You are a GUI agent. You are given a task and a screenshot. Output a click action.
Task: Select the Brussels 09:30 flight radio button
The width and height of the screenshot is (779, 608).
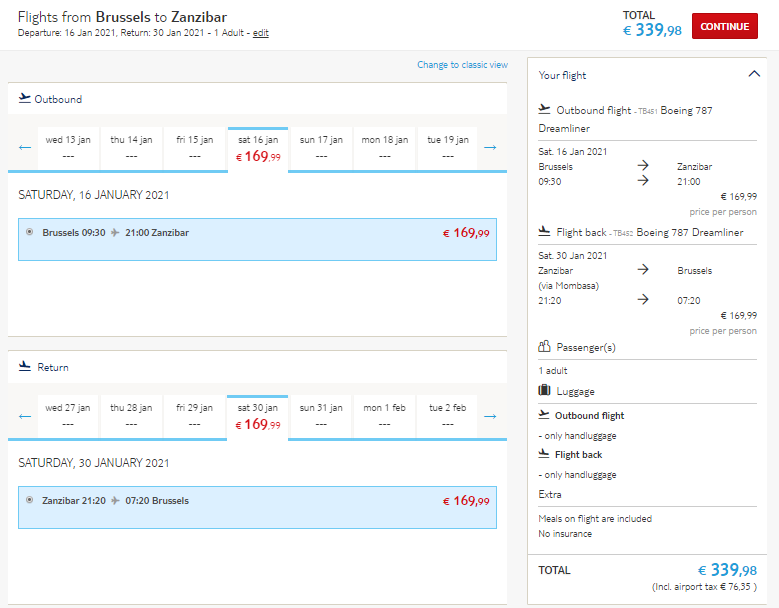(x=30, y=232)
